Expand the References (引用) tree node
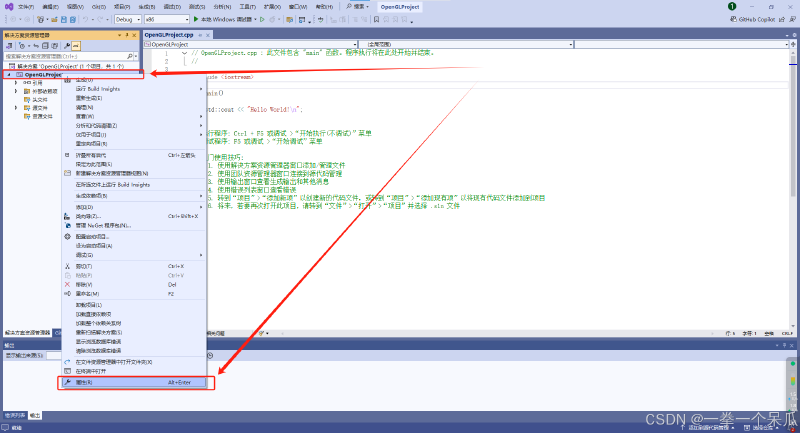 point(16,83)
